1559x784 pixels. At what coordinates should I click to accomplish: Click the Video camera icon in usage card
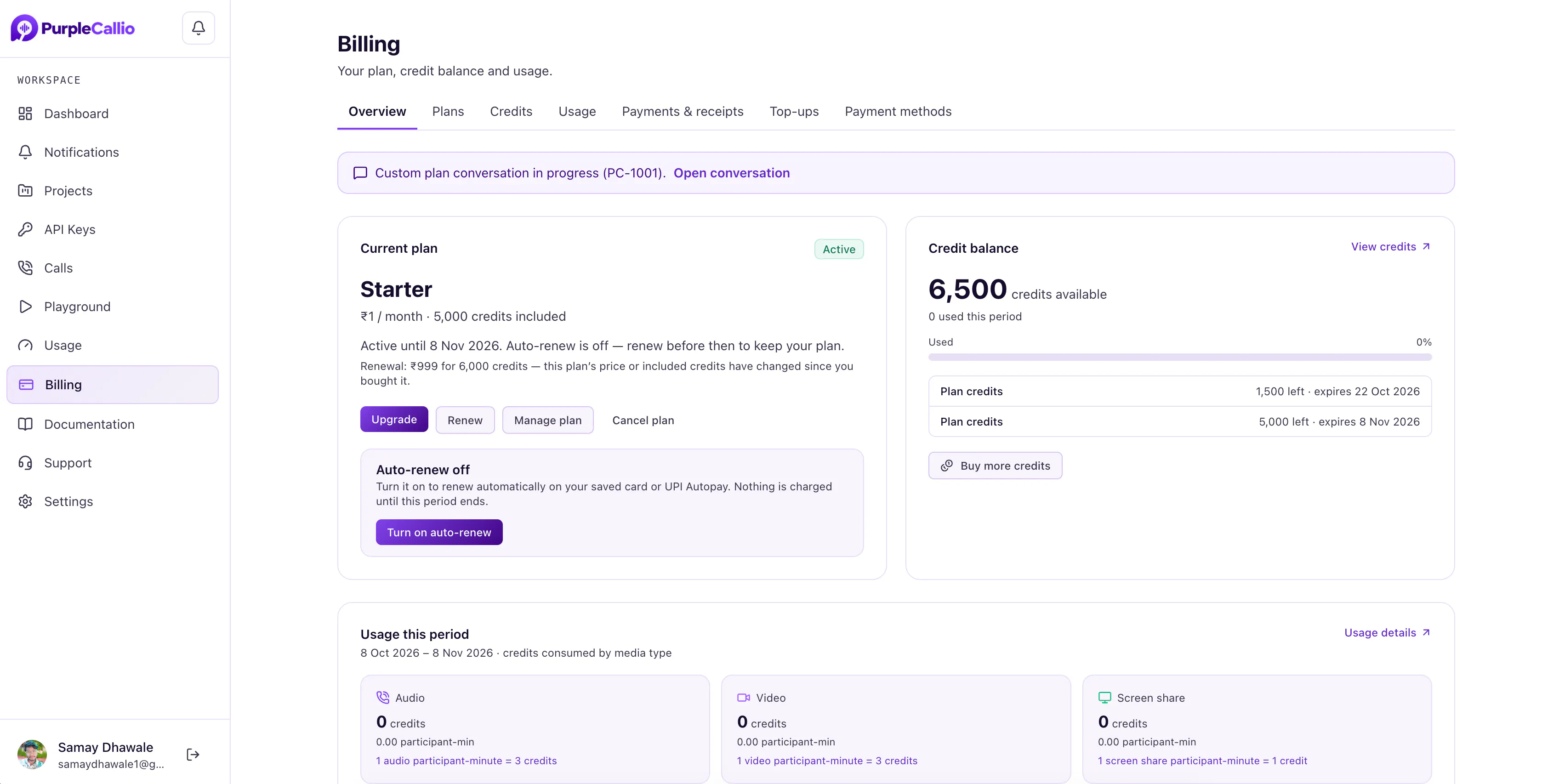743,698
